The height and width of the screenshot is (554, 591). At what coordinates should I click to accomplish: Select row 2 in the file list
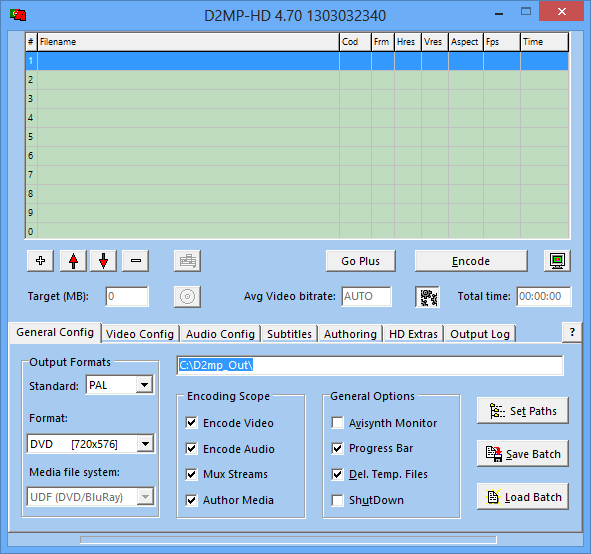(x=297, y=80)
